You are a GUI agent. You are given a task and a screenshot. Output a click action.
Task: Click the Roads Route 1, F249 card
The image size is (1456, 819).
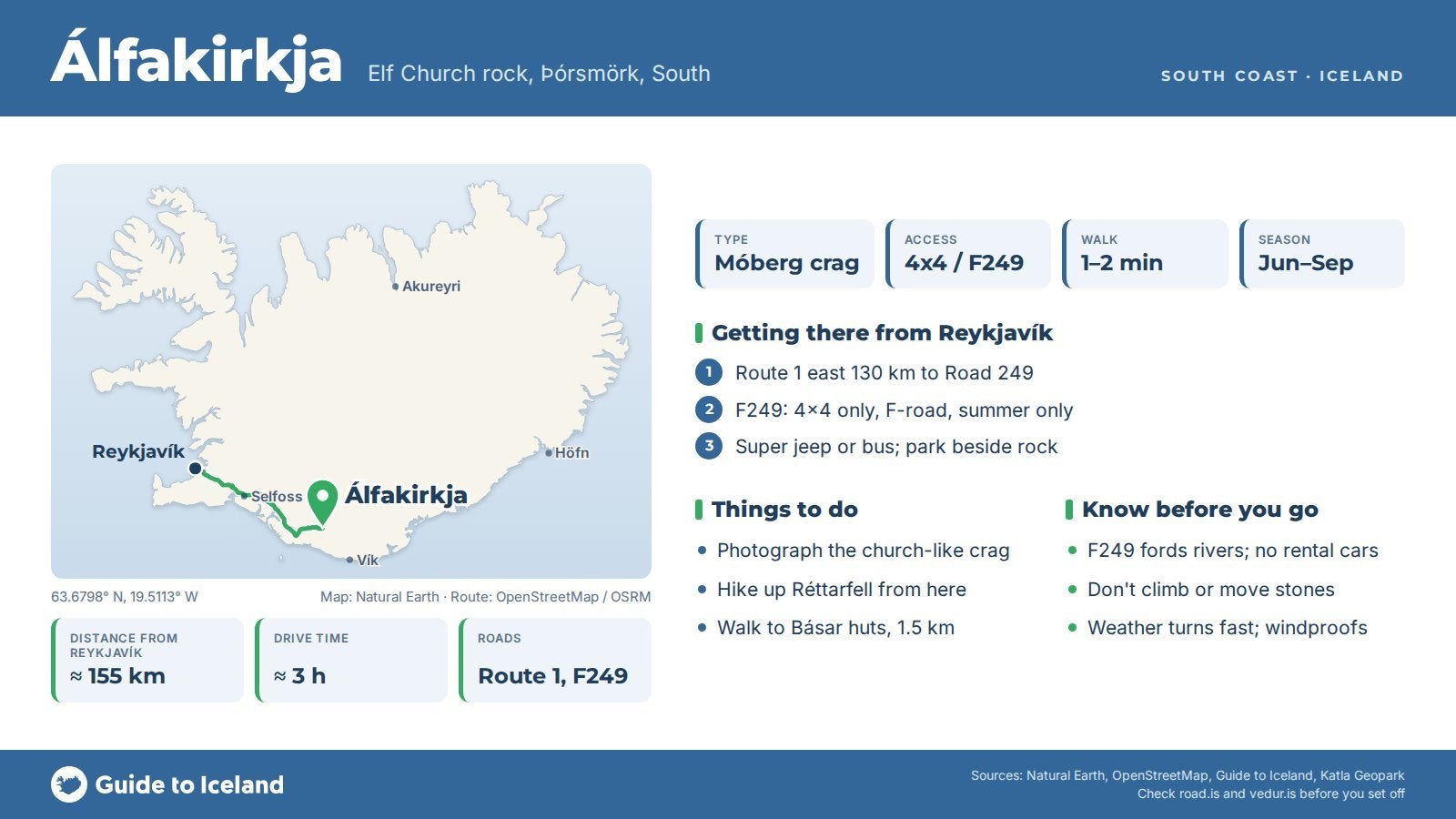tap(555, 660)
